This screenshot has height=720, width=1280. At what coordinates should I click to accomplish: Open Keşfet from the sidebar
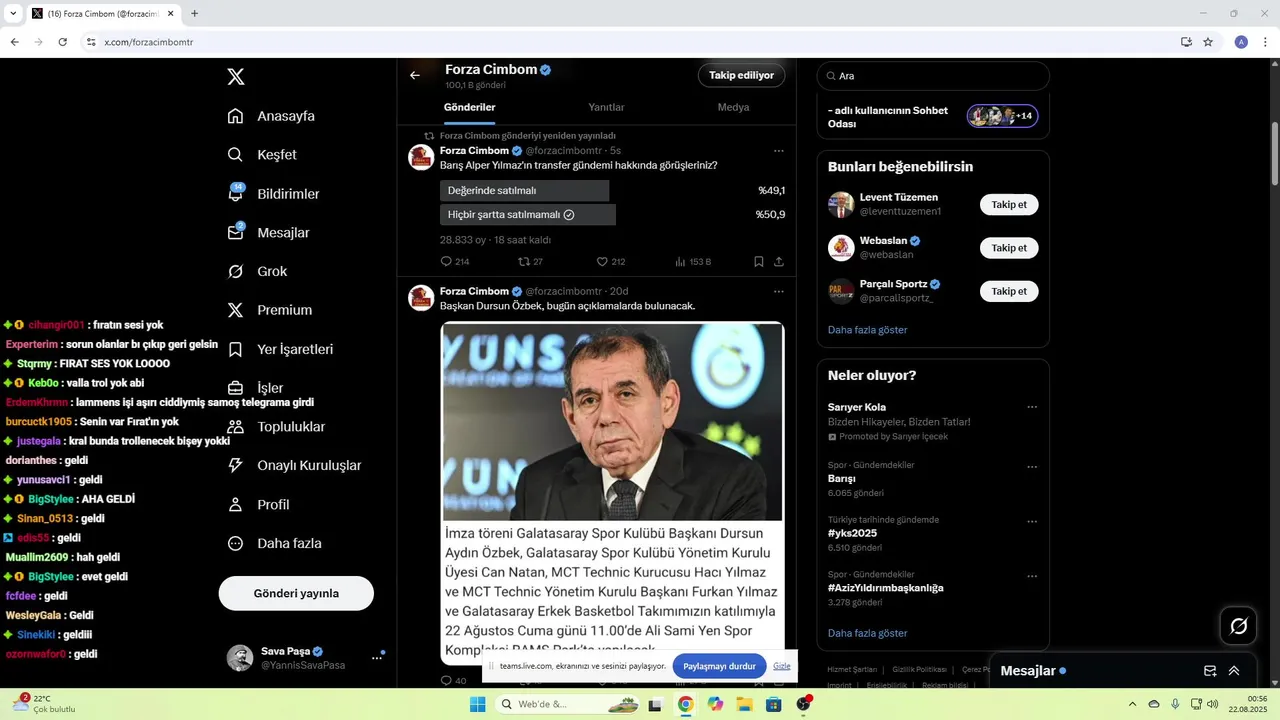(262, 155)
